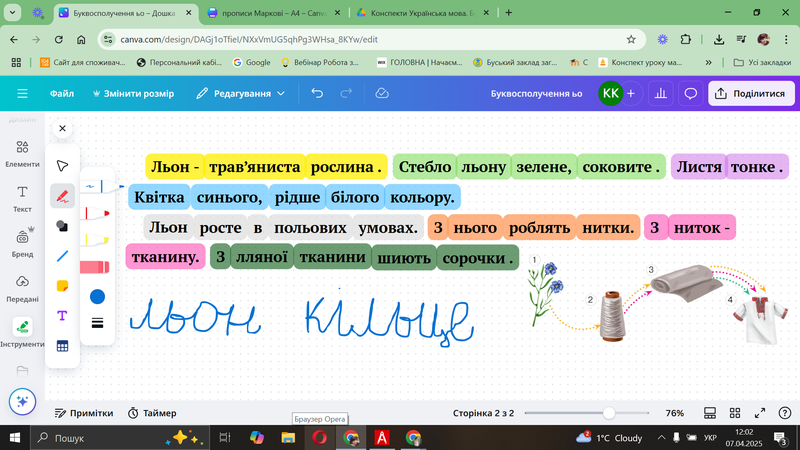Choose the yellow highlighter
The height and width of the screenshot is (450, 800).
click(x=96, y=239)
